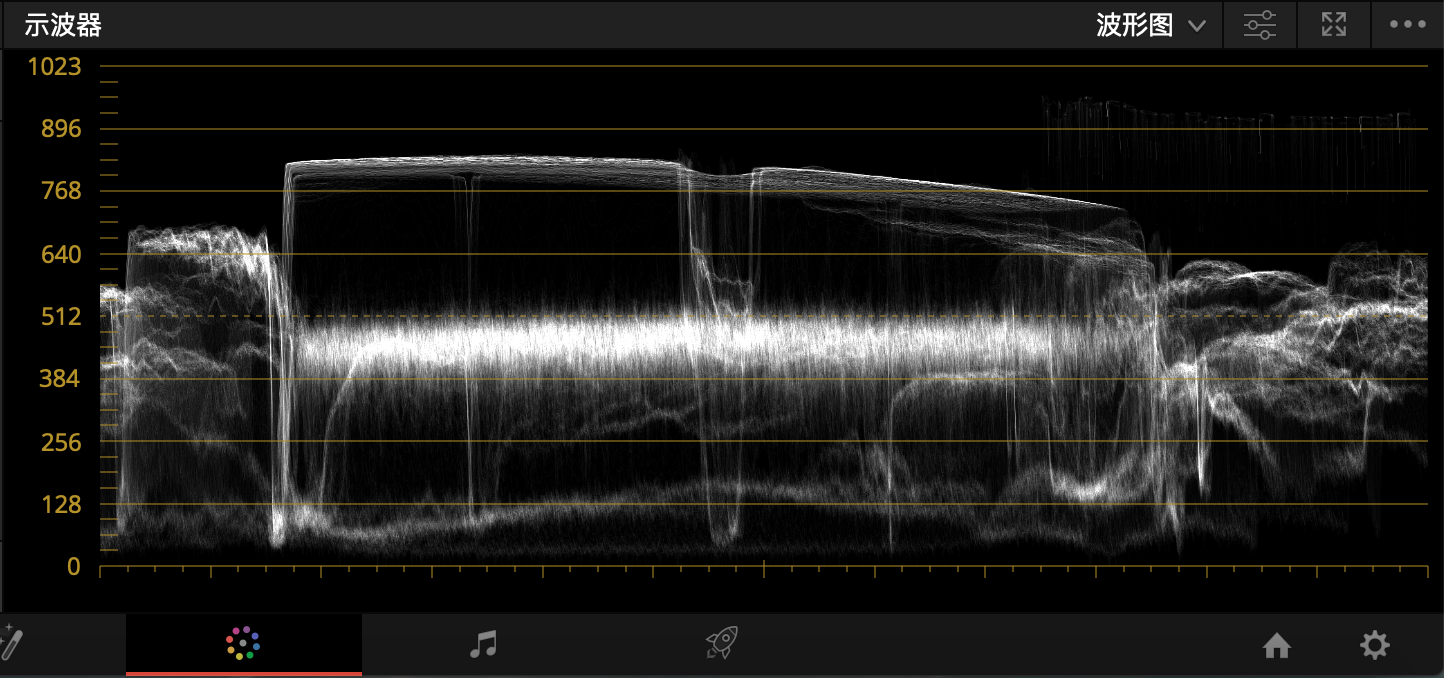
Task: Open Deliver page rocket icon
Action: 722,644
